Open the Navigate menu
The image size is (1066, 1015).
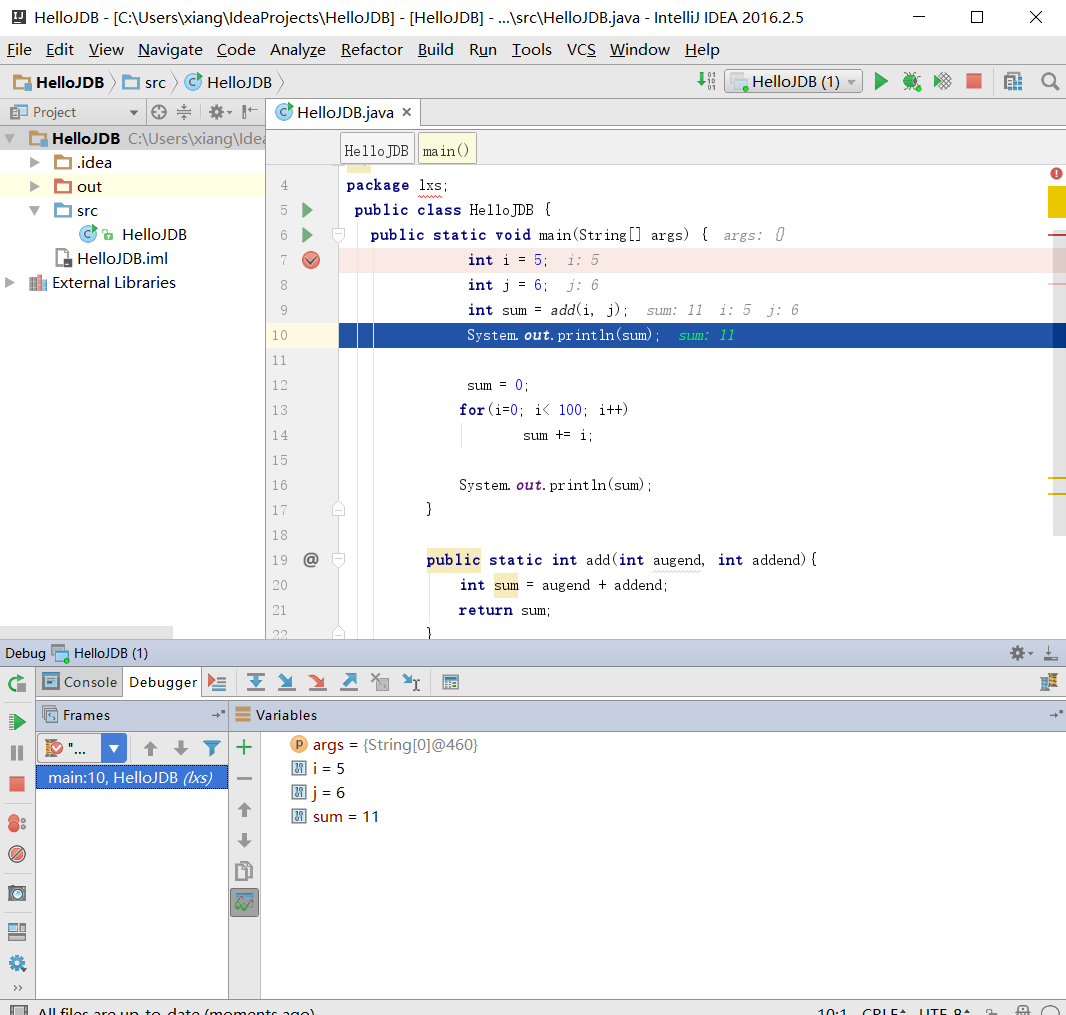coord(170,50)
